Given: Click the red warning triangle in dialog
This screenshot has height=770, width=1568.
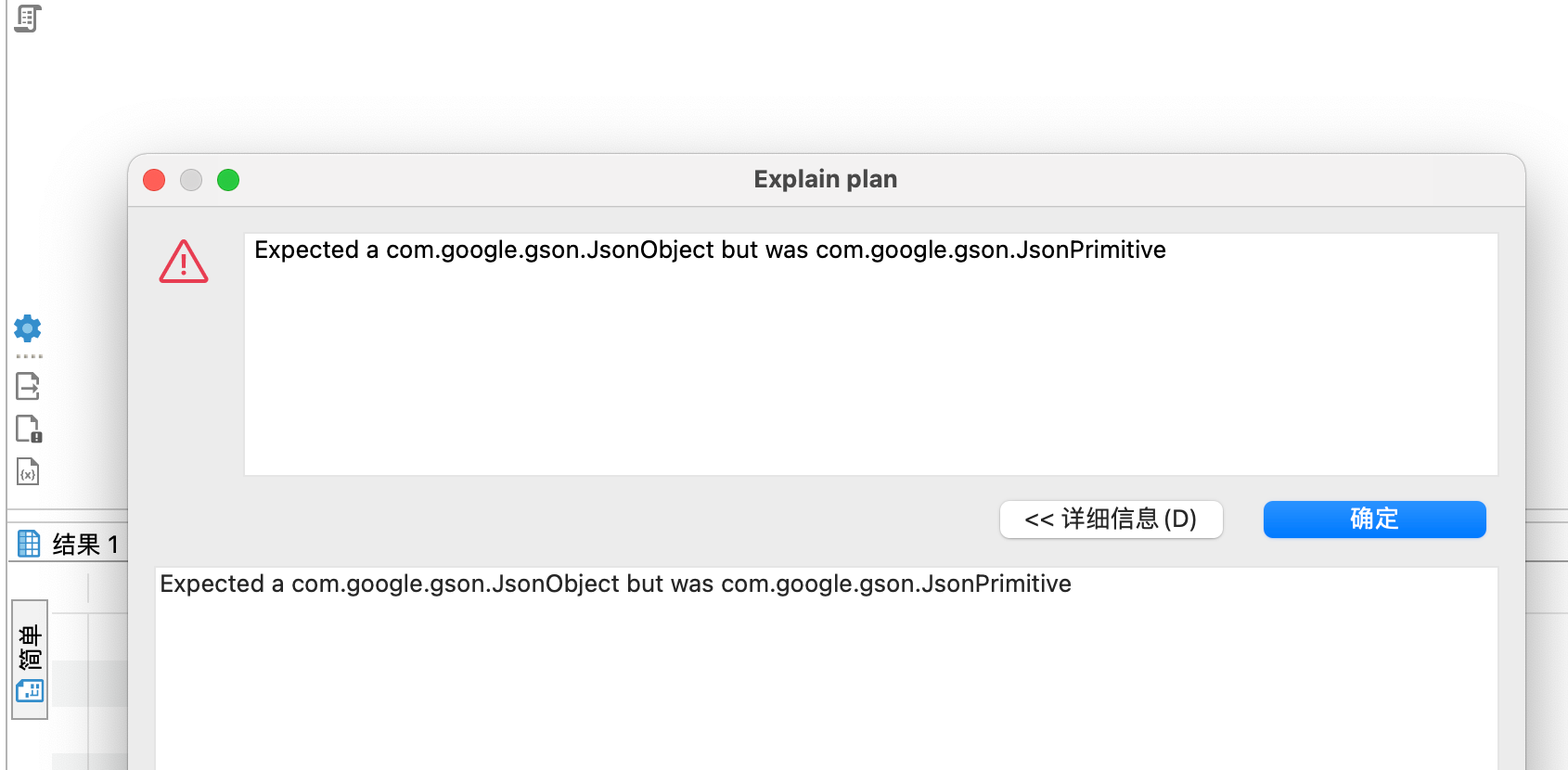Looking at the screenshot, I should pyautogui.click(x=183, y=263).
